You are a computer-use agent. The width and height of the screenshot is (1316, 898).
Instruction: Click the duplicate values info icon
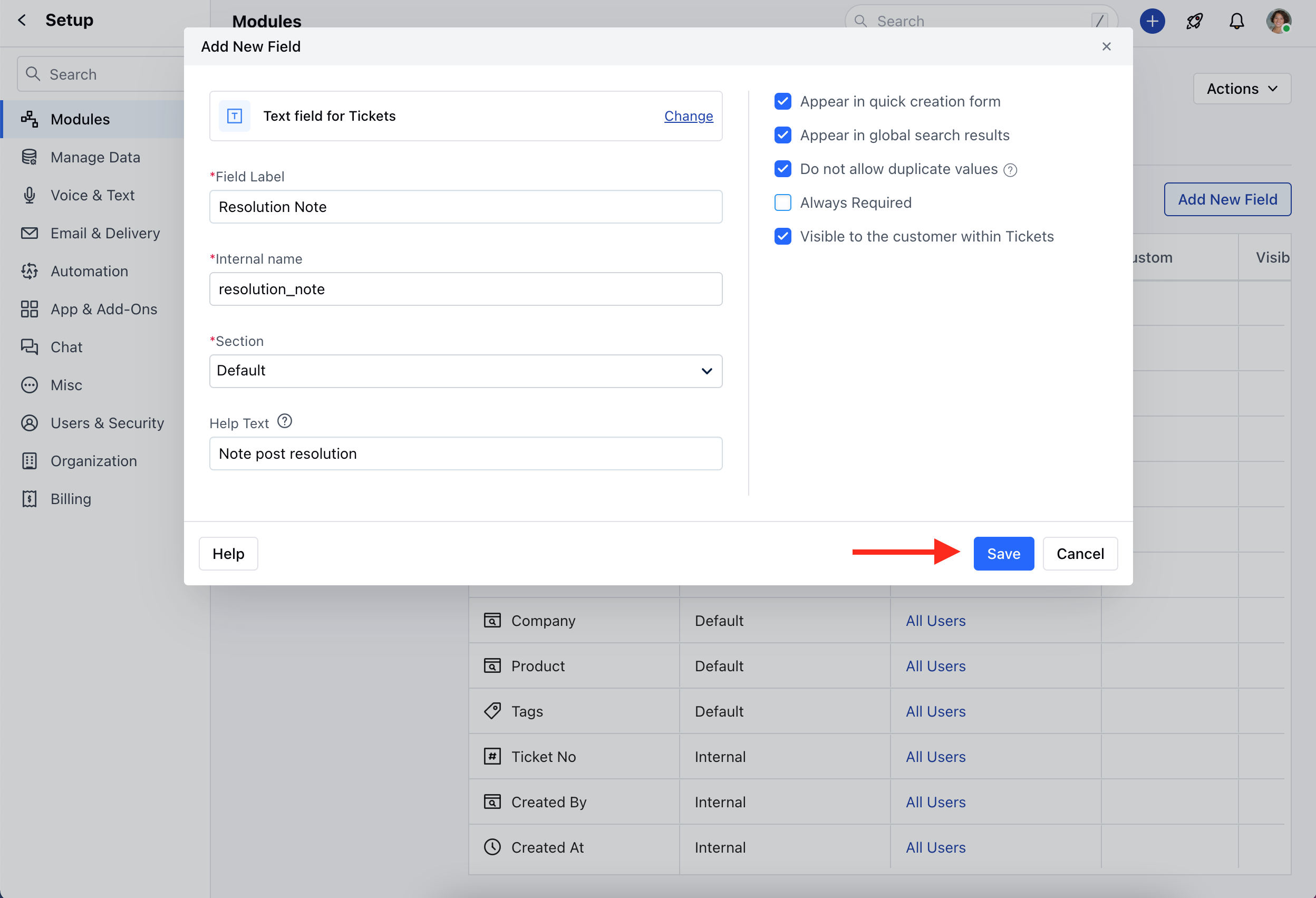pos(1010,170)
